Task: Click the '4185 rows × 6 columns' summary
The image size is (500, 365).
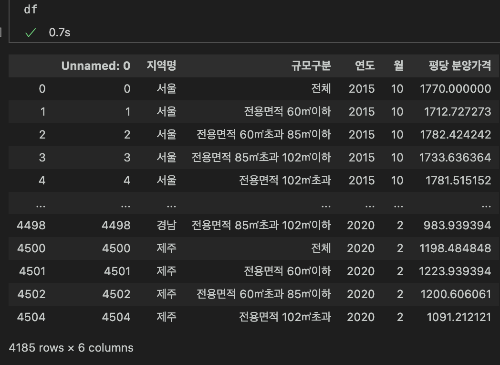Action: pyautogui.click(x=71, y=348)
